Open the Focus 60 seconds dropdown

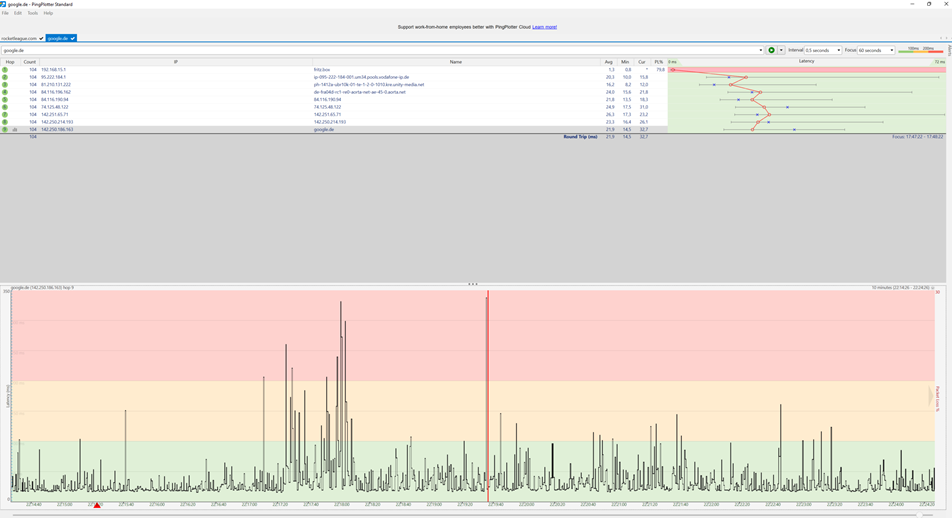(x=876, y=50)
